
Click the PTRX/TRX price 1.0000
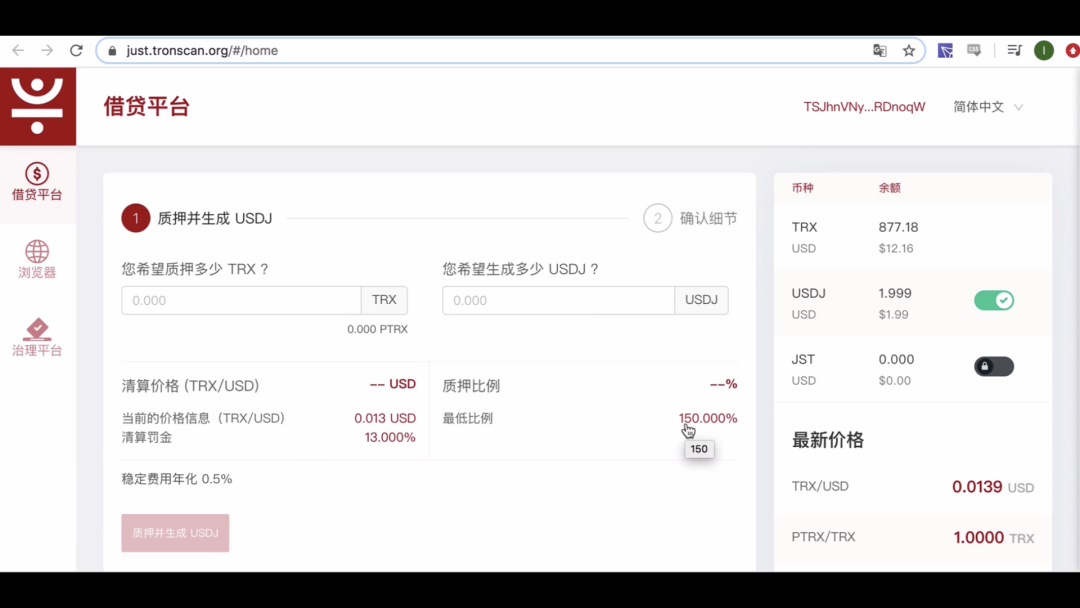pyautogui.click(x=978, y=538)
